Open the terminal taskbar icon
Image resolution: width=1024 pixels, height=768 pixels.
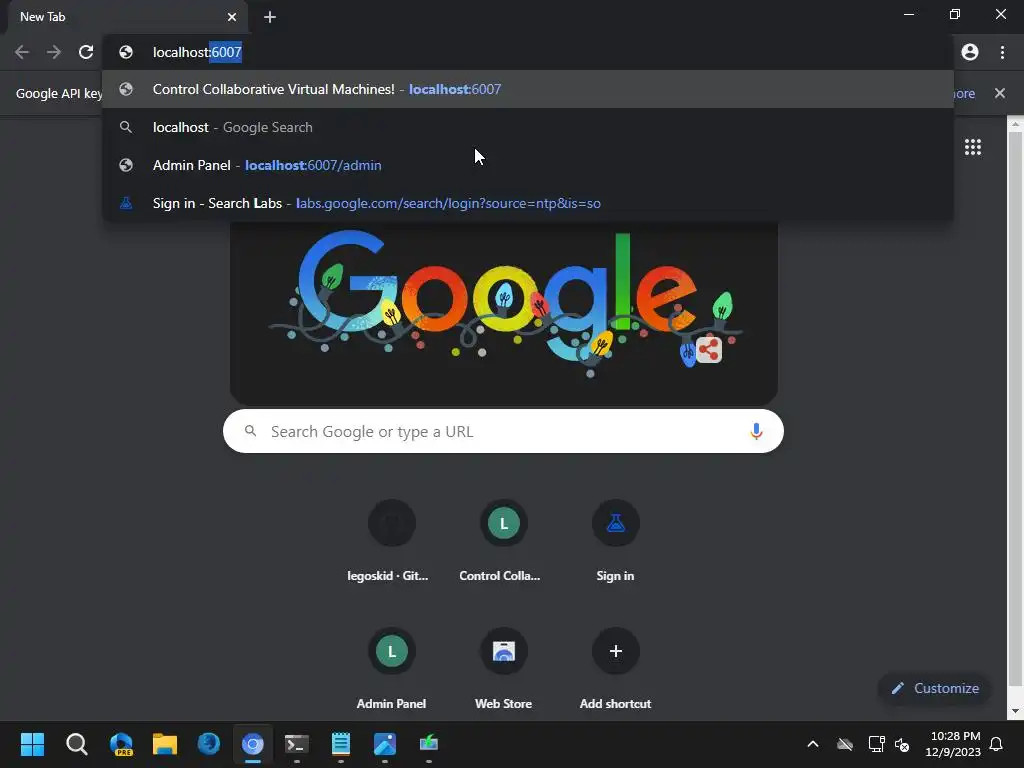point(296,744)
